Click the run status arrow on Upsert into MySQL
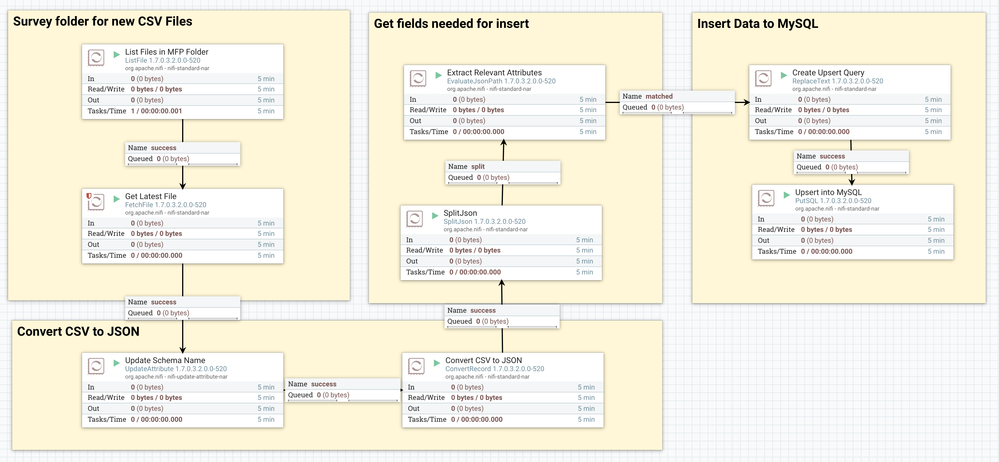The width and height of the screenshot is (999, 462). tap(785, 192)
